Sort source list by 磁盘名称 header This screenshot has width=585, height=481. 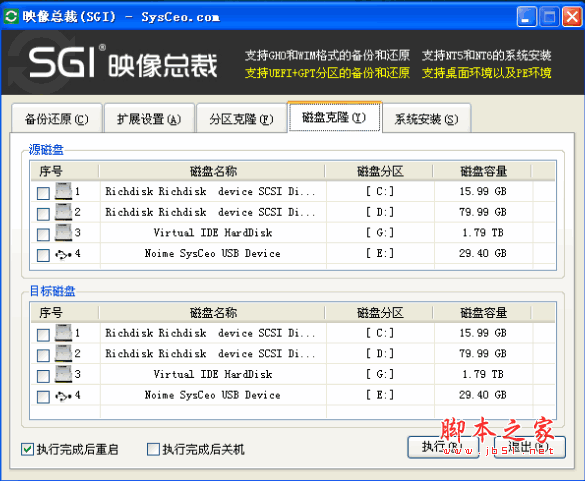(212, 171)
